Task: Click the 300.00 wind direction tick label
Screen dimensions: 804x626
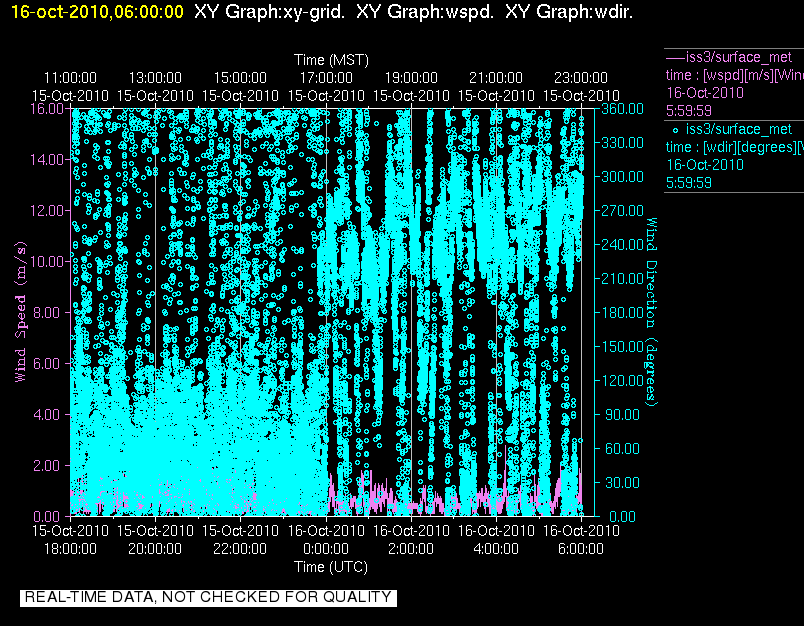Action: 622,177
